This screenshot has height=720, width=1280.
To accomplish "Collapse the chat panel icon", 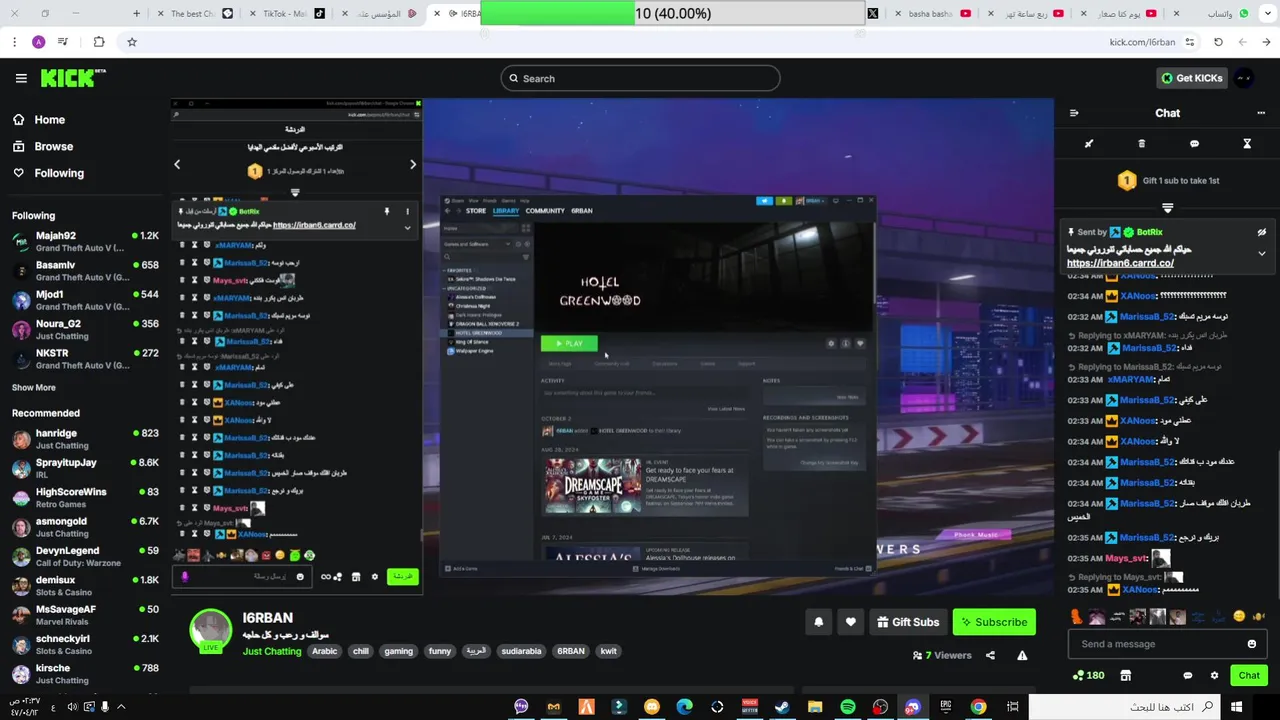I will click(1074, 113).
